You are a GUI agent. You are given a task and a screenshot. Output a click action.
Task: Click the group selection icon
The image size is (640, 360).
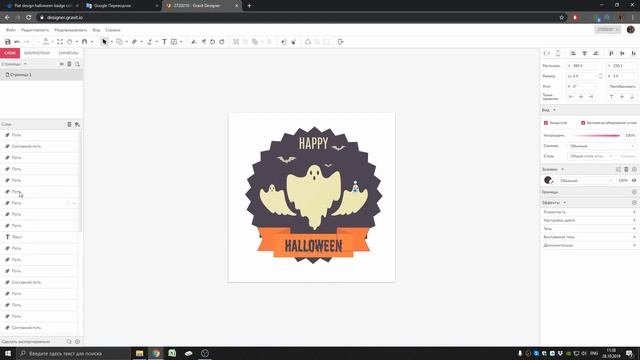(x=236, y=42)
